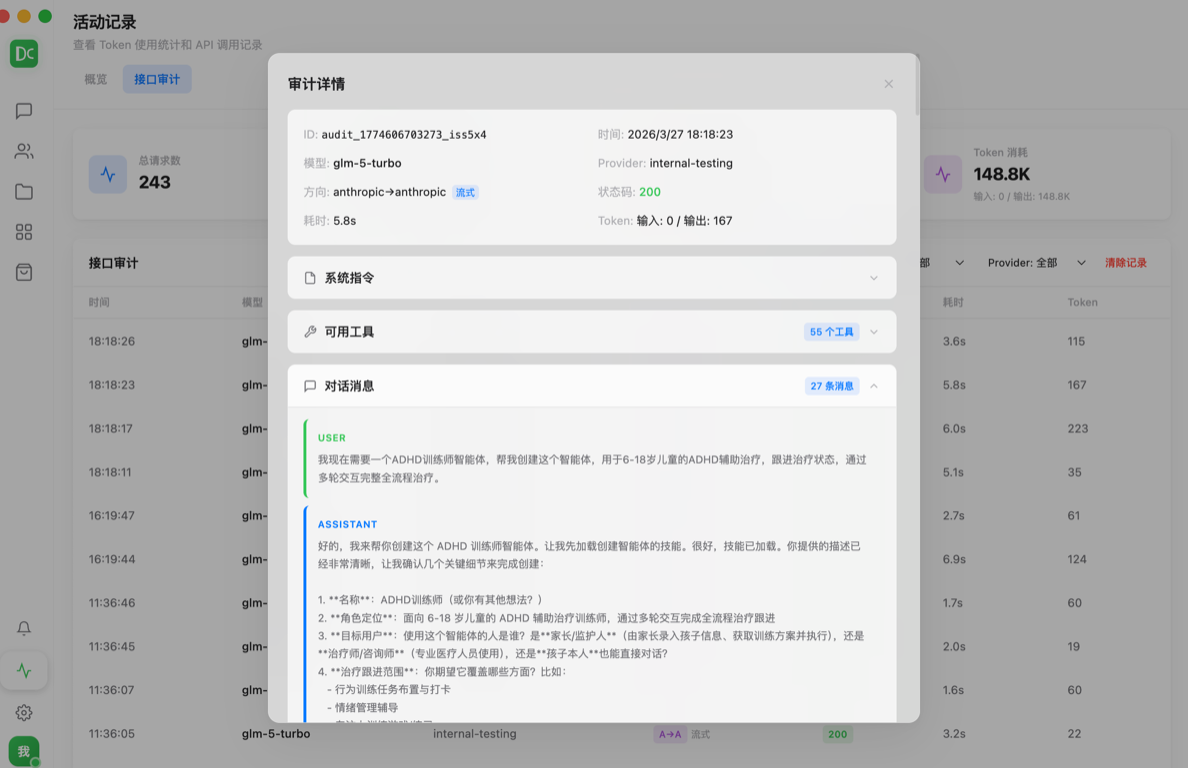Click the app grid icon in sidebar
1188x768 pixels.
click(24, 231)
